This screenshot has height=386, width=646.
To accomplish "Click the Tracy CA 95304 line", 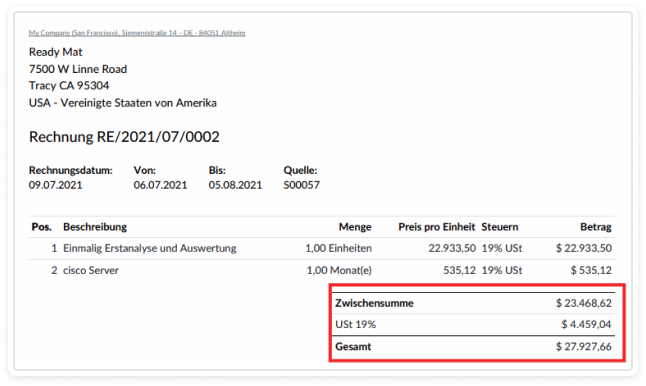I will pos(69,86).
